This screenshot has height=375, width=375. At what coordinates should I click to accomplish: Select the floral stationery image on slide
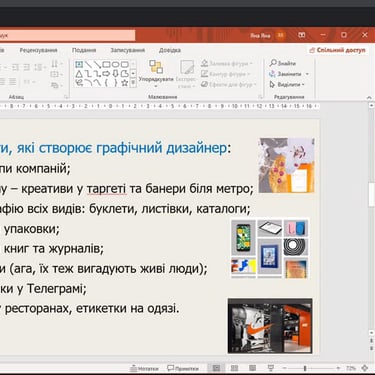pos(287,165)
